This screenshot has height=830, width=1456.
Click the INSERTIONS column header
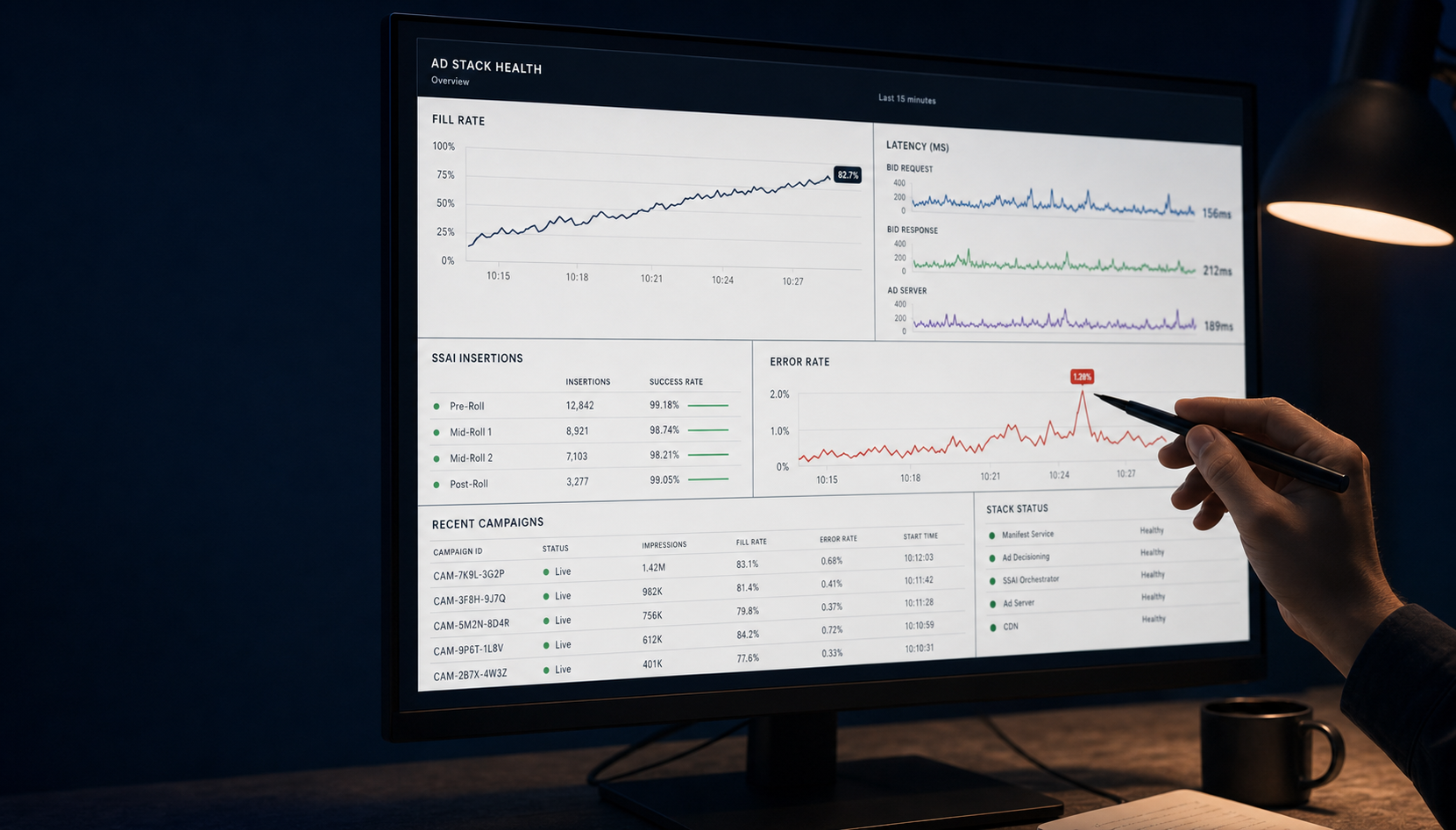(587, 381)
